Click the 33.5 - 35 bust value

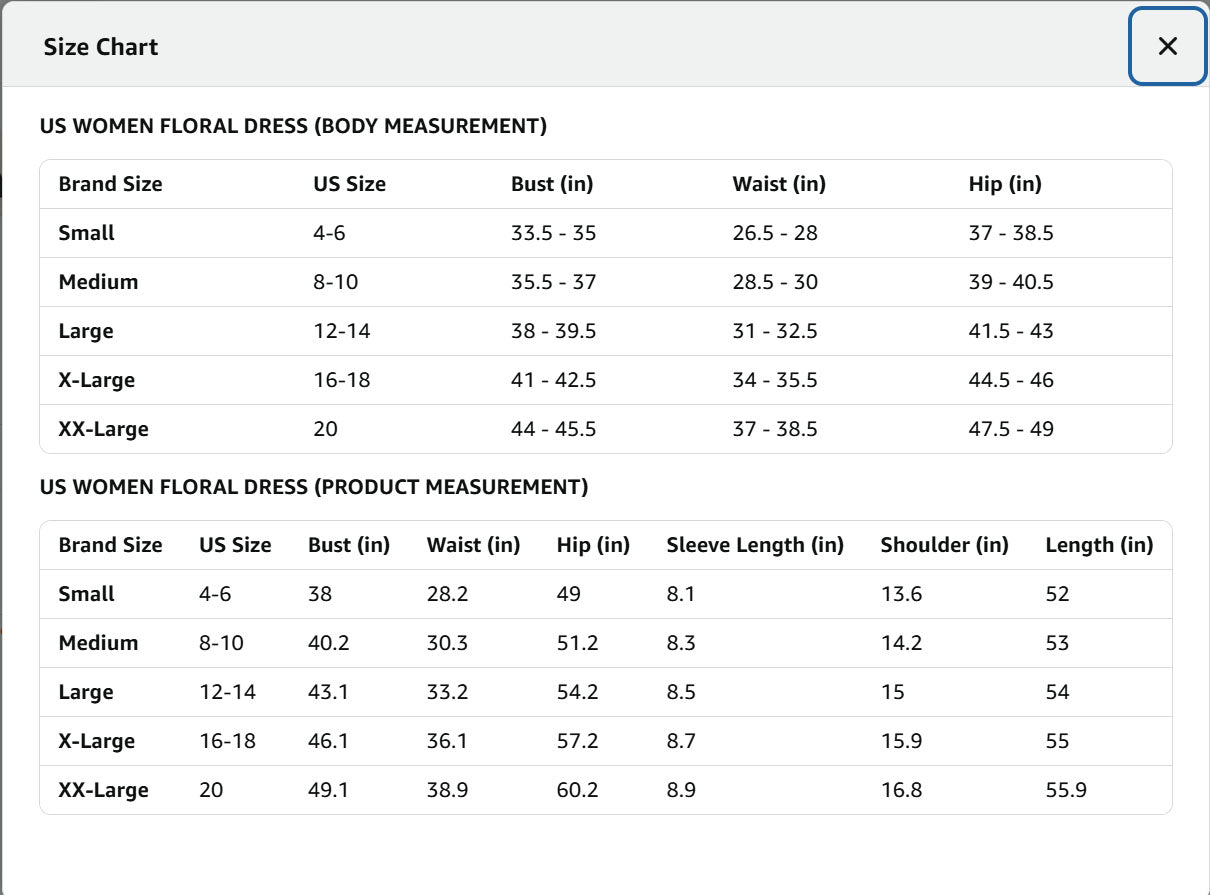coord(553,233)
